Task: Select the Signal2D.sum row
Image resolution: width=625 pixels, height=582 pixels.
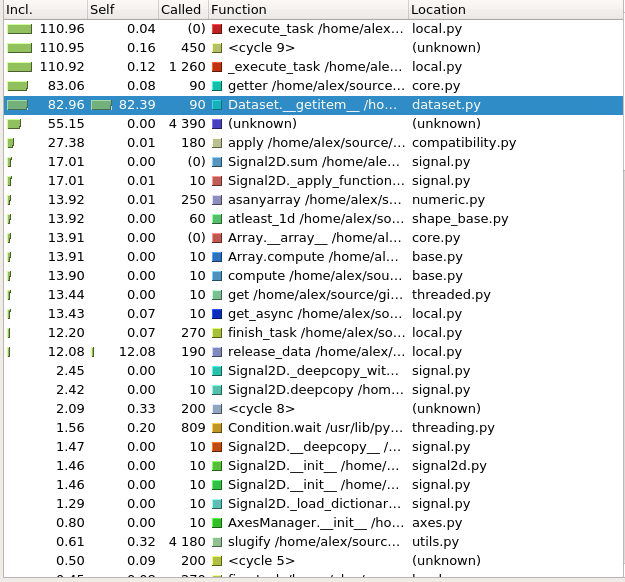Action: (x=313, y=162)
